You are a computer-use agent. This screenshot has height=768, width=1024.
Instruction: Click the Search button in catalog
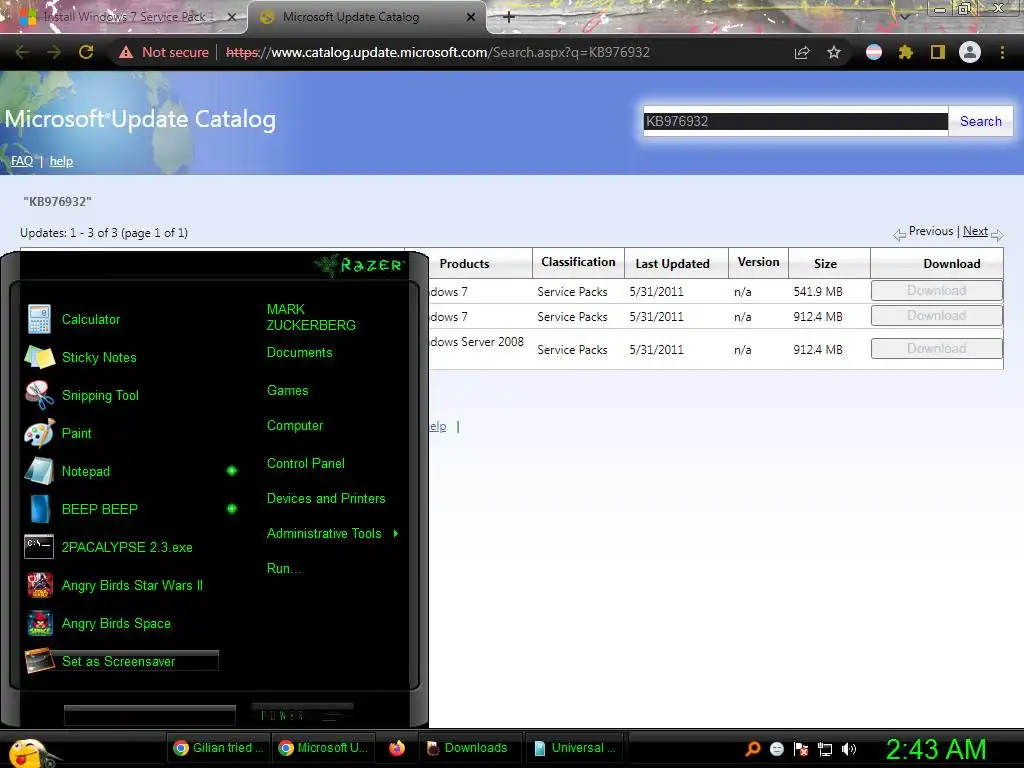980,121
